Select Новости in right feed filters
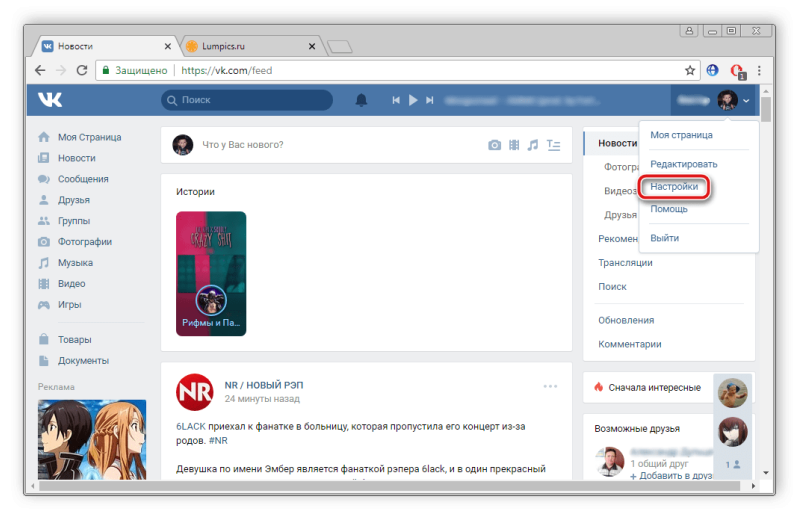Viewport: 800px width, 520px height. point(617,143)
